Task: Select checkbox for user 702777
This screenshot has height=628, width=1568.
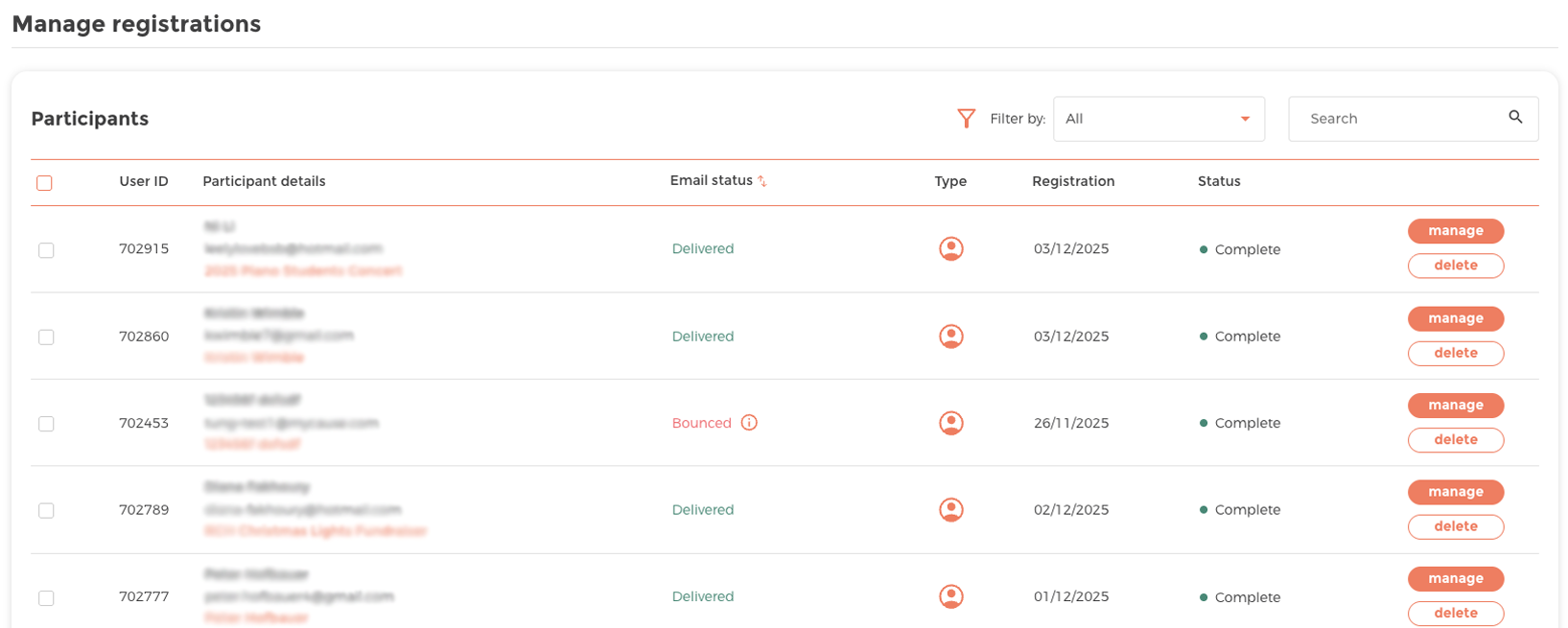Action: coord(46,598)
